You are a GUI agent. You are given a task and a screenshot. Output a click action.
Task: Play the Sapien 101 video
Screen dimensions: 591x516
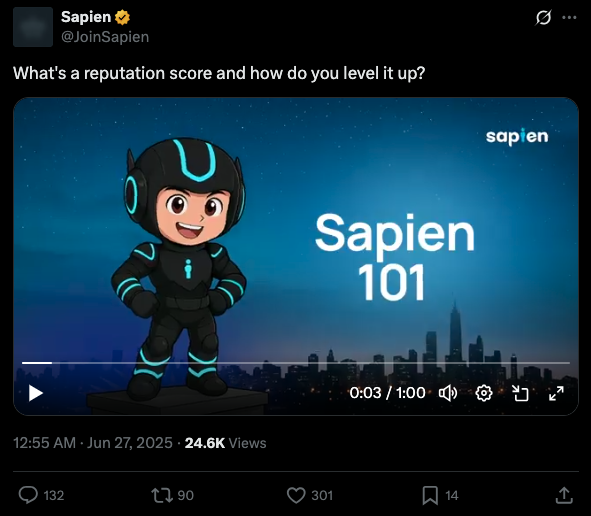(36, 393)
